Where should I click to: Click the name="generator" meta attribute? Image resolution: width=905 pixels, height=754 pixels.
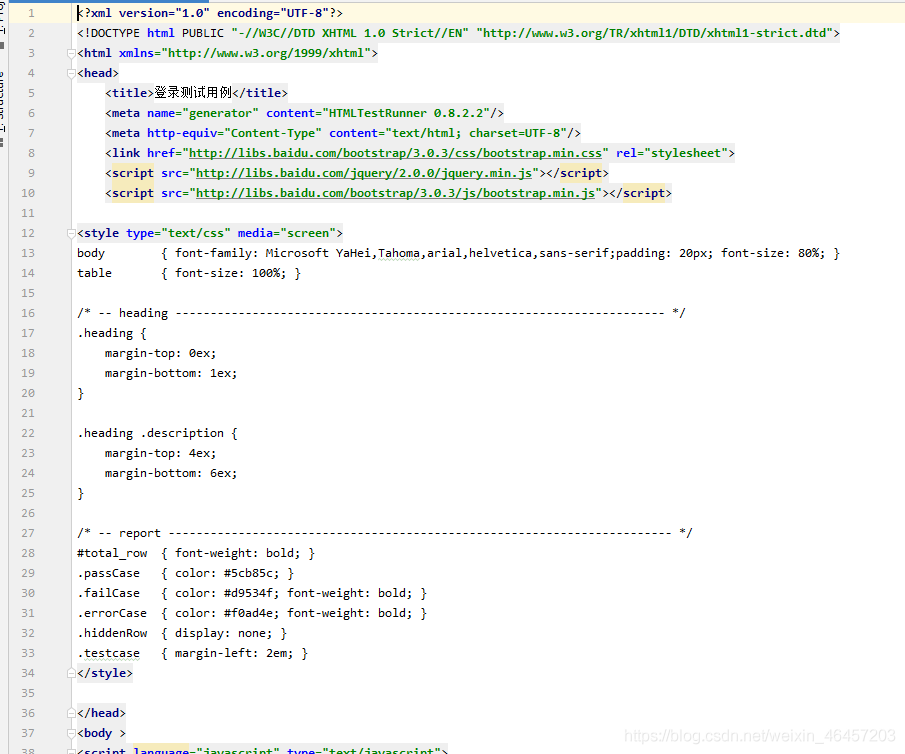203,113
